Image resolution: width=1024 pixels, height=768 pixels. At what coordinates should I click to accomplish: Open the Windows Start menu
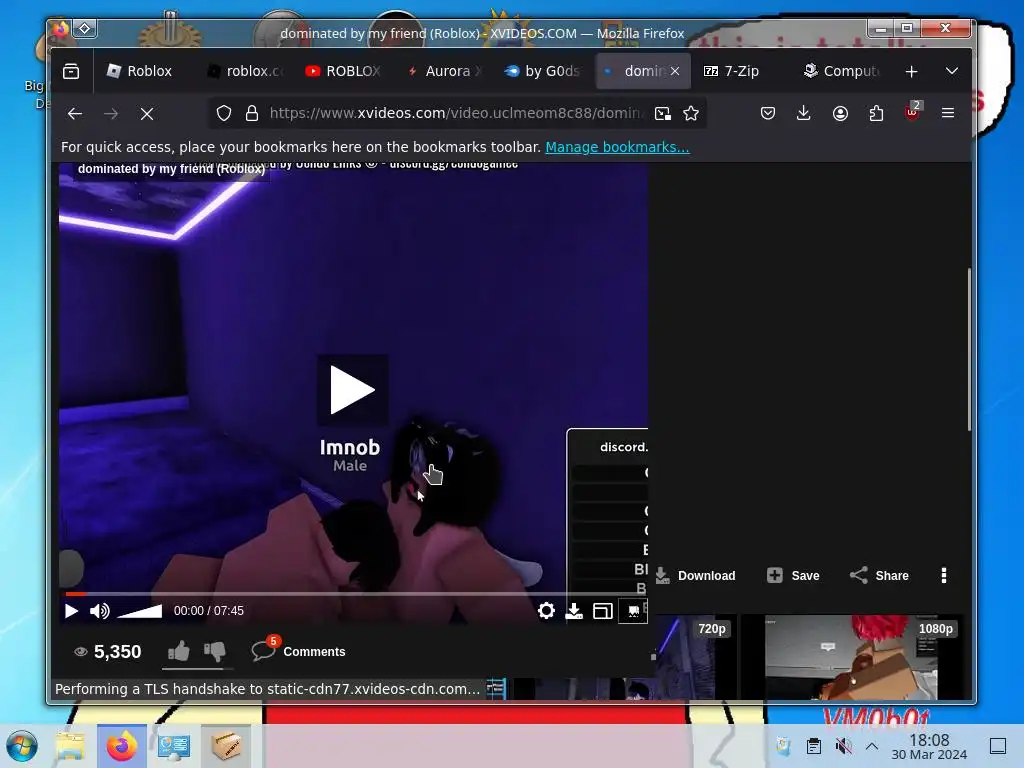tap(22, 746)
